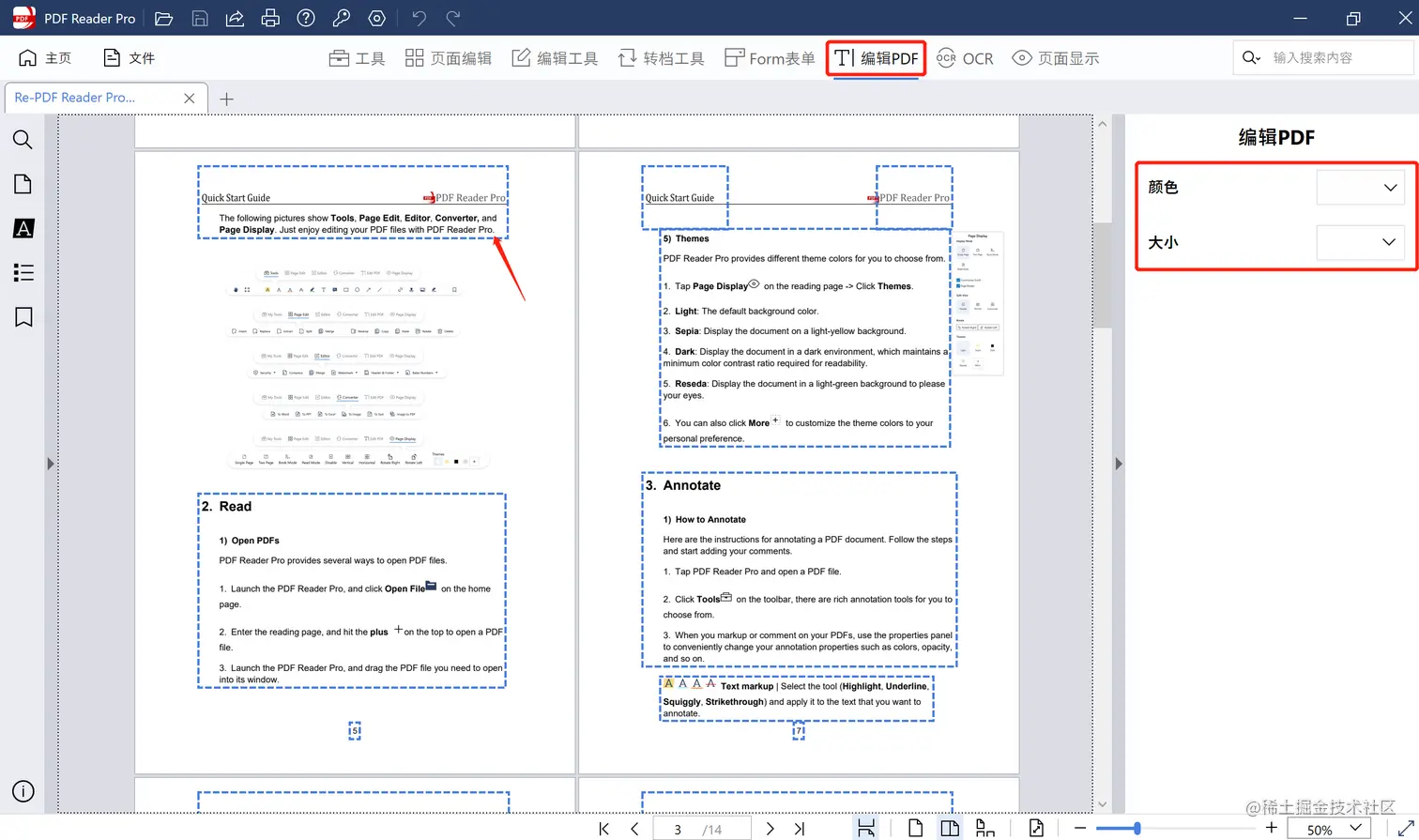Click the undo arrow icon
Image resolution: width=1419 pixels, height=840 pixels.
(x=418, y=18)
